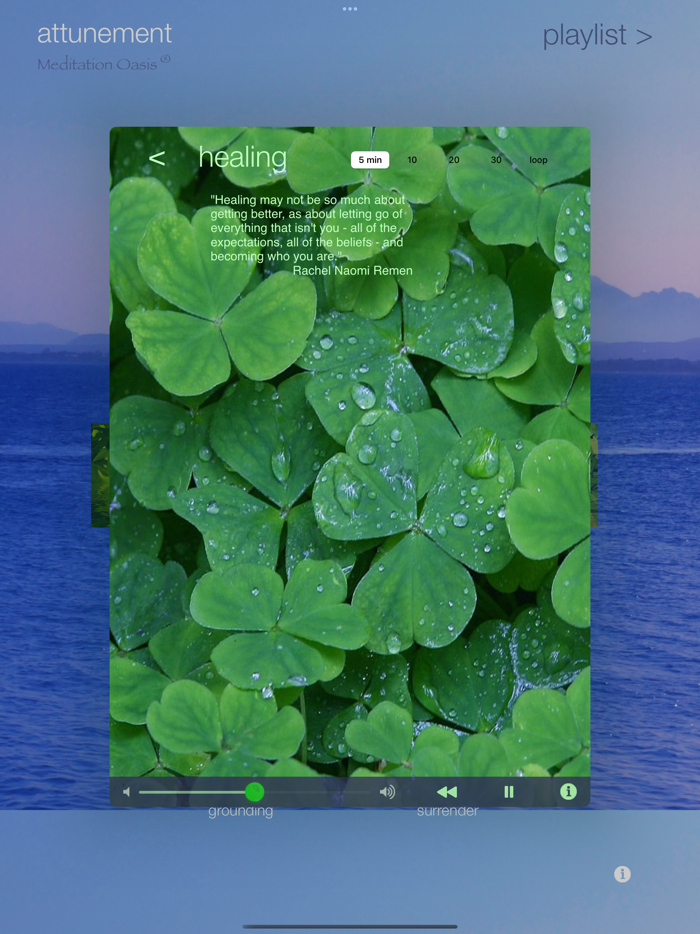This screenshot has height=934, width=700.
Task: Go back using the < arrow beside healing
Action: click(x=157, y=158)
